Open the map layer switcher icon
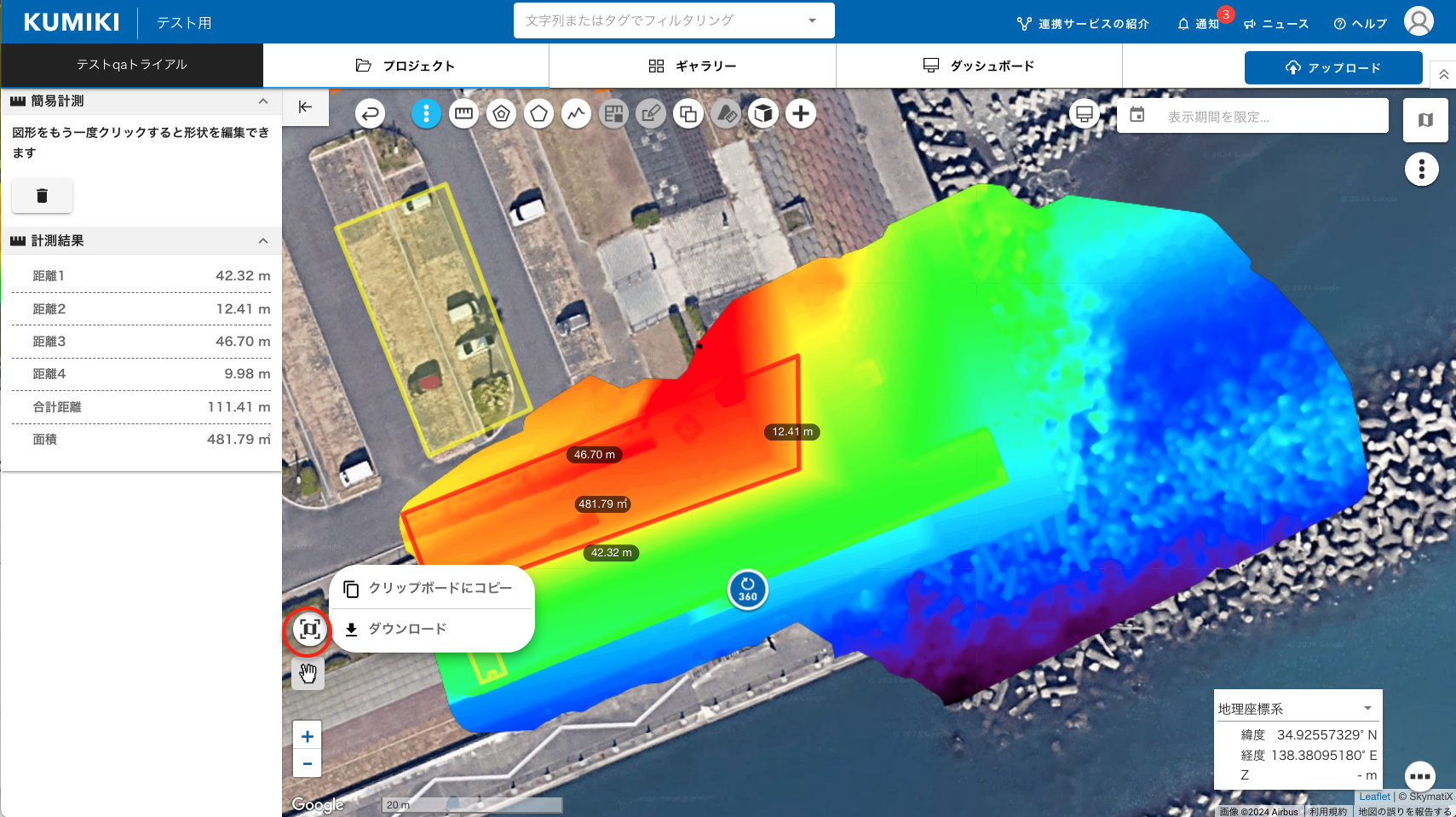 [1424, 120]
